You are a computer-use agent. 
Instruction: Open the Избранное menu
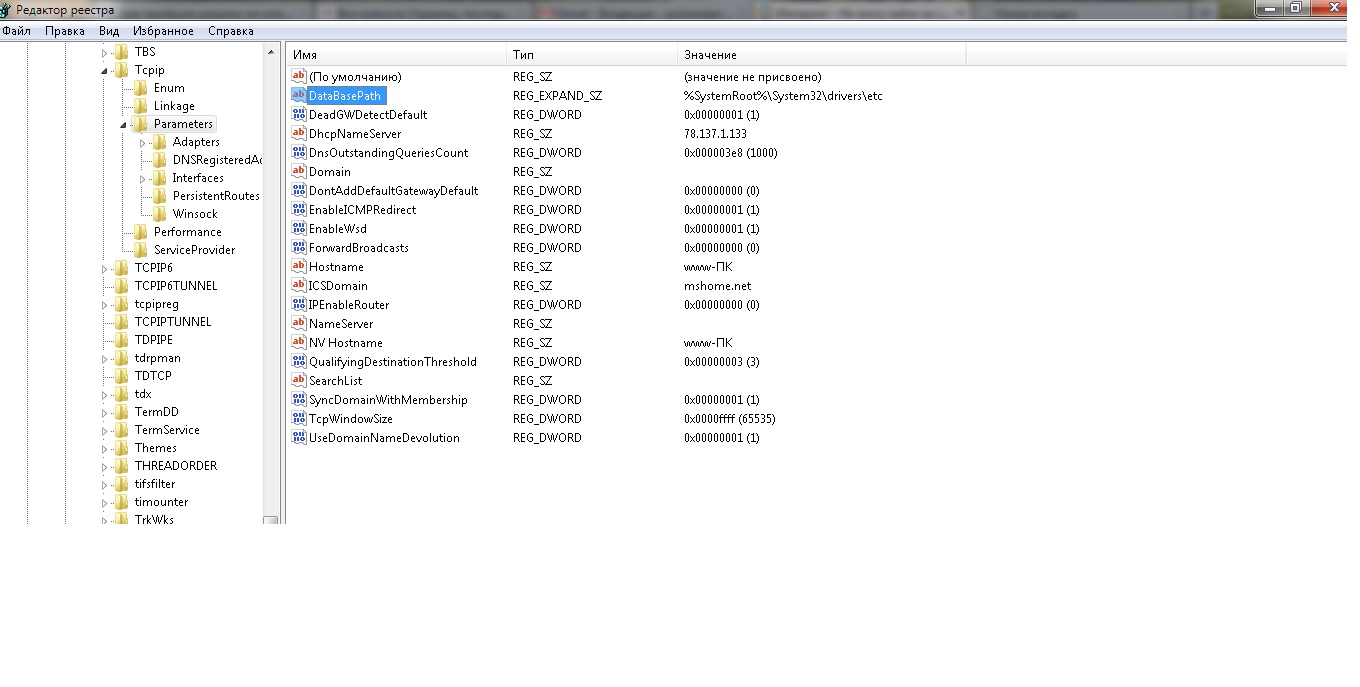point(163,31)
